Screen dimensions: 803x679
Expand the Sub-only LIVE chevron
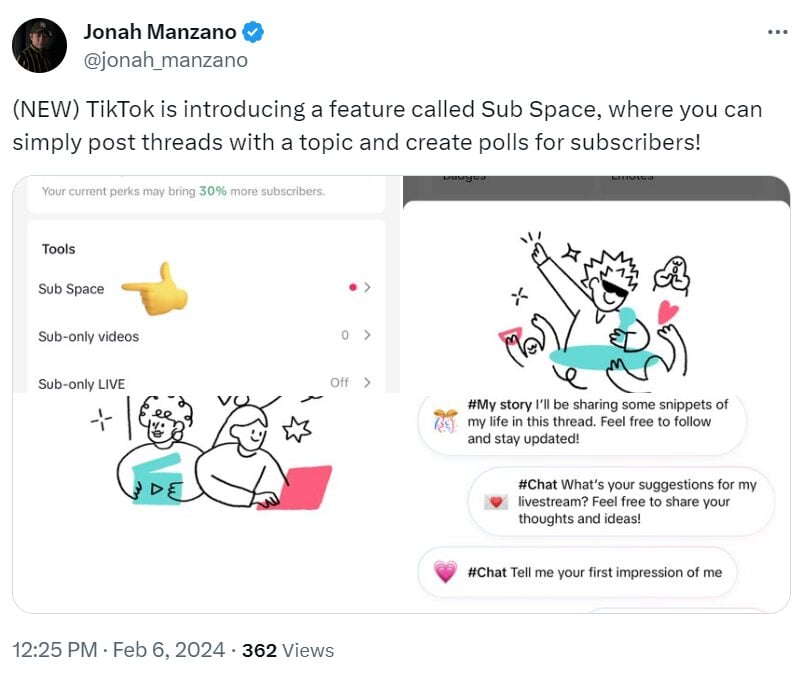point(367,383)
